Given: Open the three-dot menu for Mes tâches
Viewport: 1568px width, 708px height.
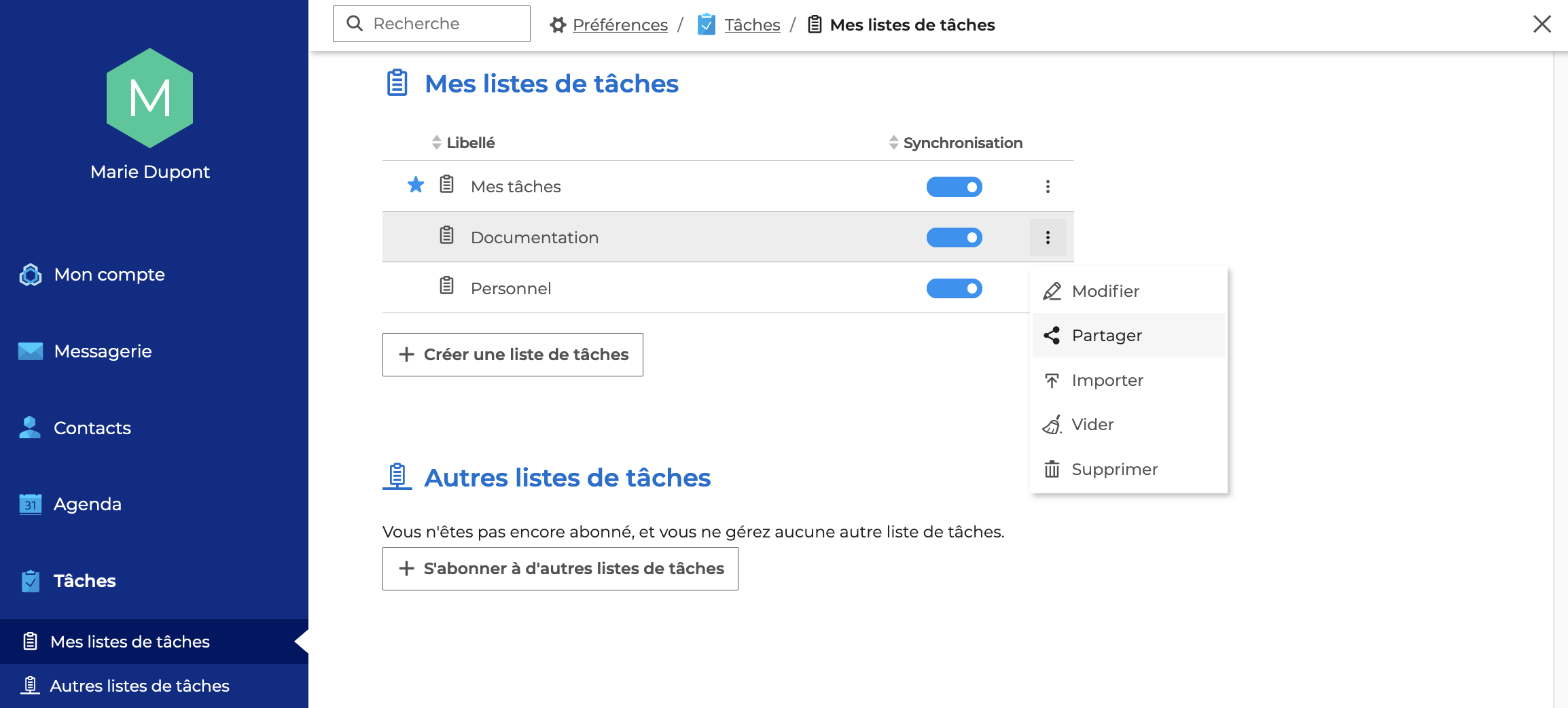Looking at the screenshot, I should click(1048, 187).
